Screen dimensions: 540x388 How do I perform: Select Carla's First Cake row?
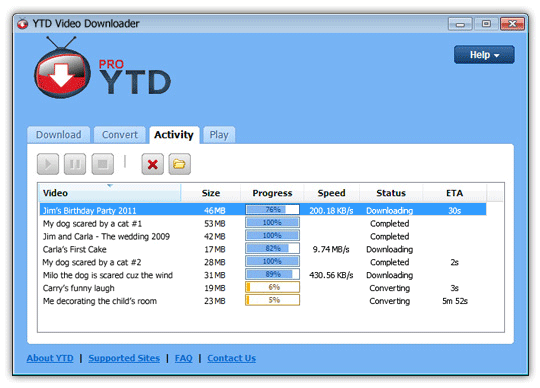pyautogui.click(x=263, y=249)
